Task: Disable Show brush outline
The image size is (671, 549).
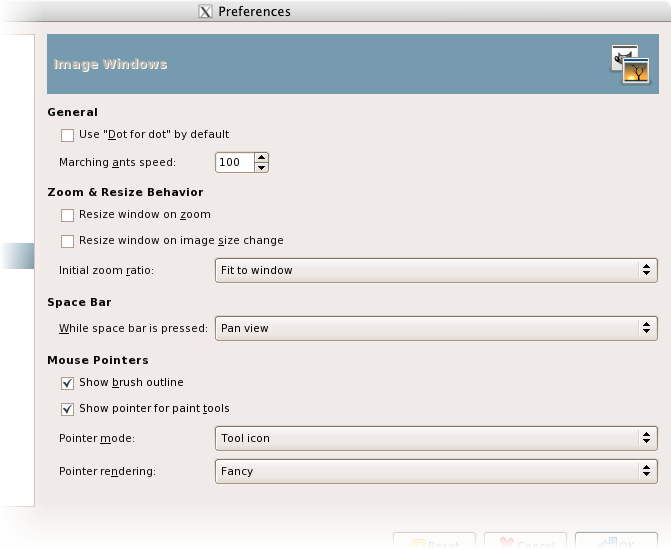Action: pos(67,383)
